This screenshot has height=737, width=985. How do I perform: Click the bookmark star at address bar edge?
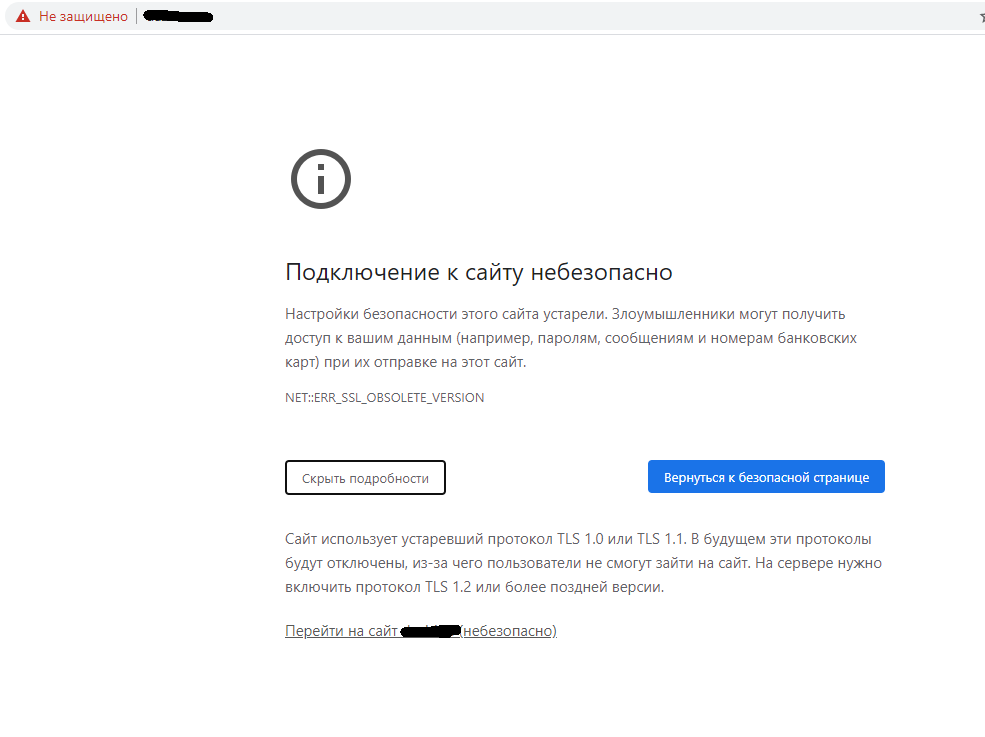(x=980, y=17)
